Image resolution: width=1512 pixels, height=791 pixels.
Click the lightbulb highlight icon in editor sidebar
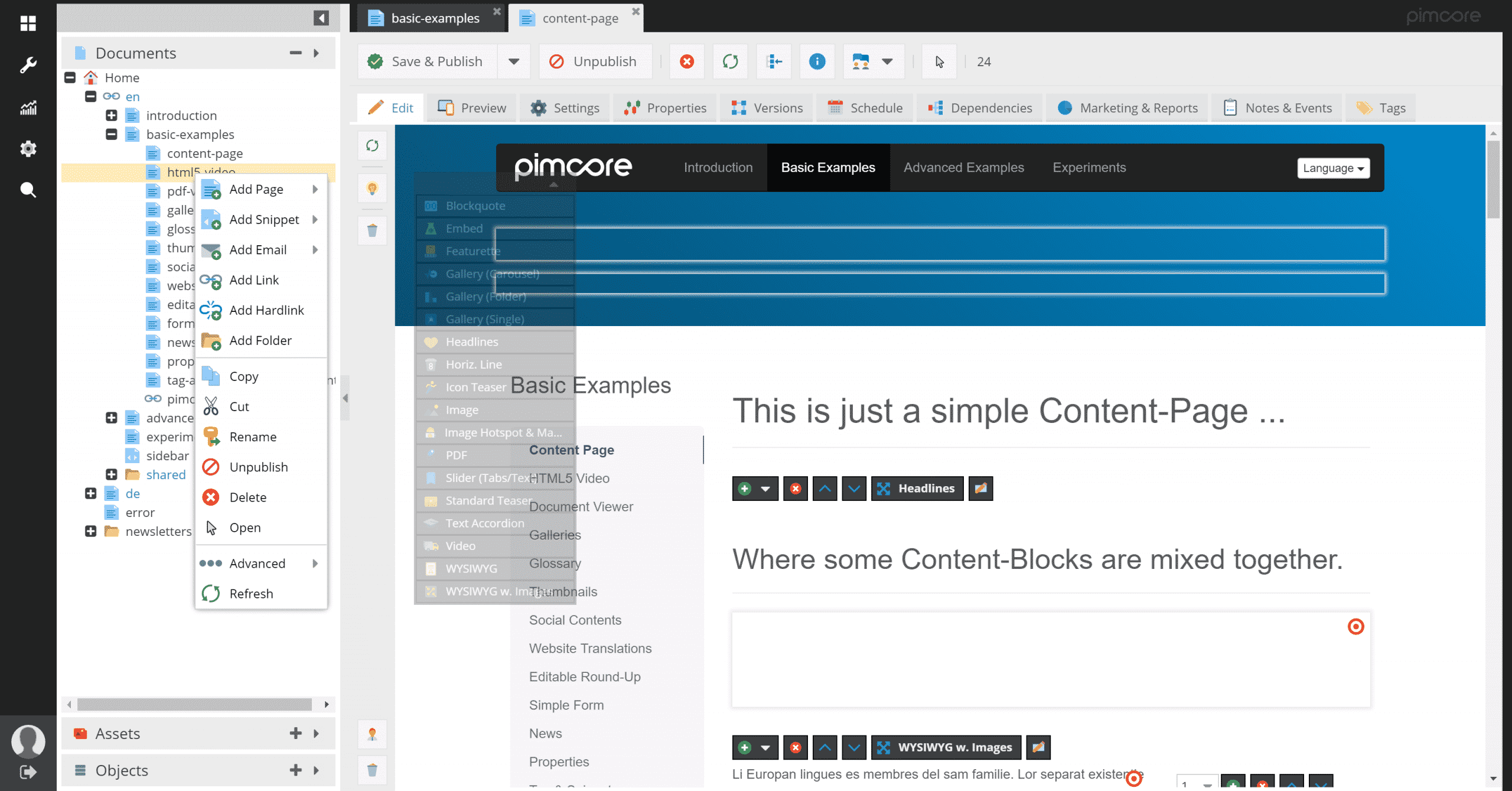point(372,189)
